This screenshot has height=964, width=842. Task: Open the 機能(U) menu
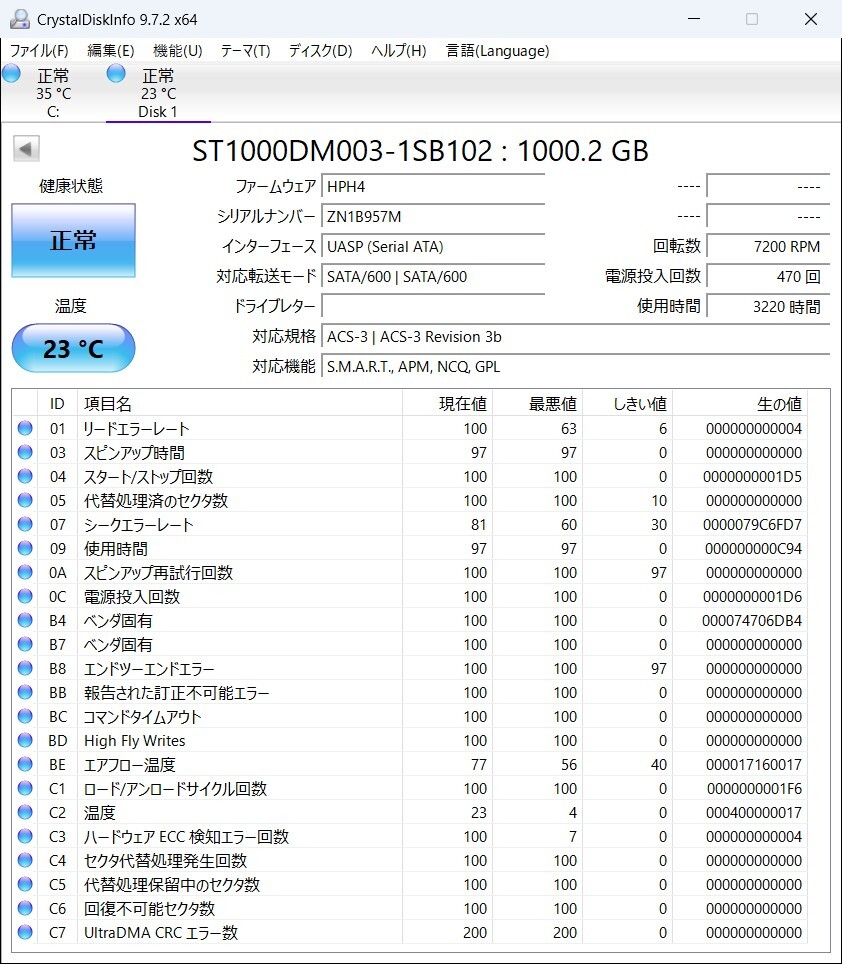177,51
